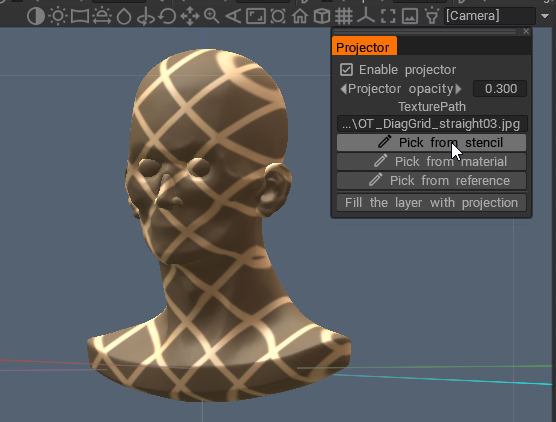This screenshot has height=422, width=556.
Task: Click the circular rotate arrow icon
Action: pyautogui.click(x=167, y=16)
